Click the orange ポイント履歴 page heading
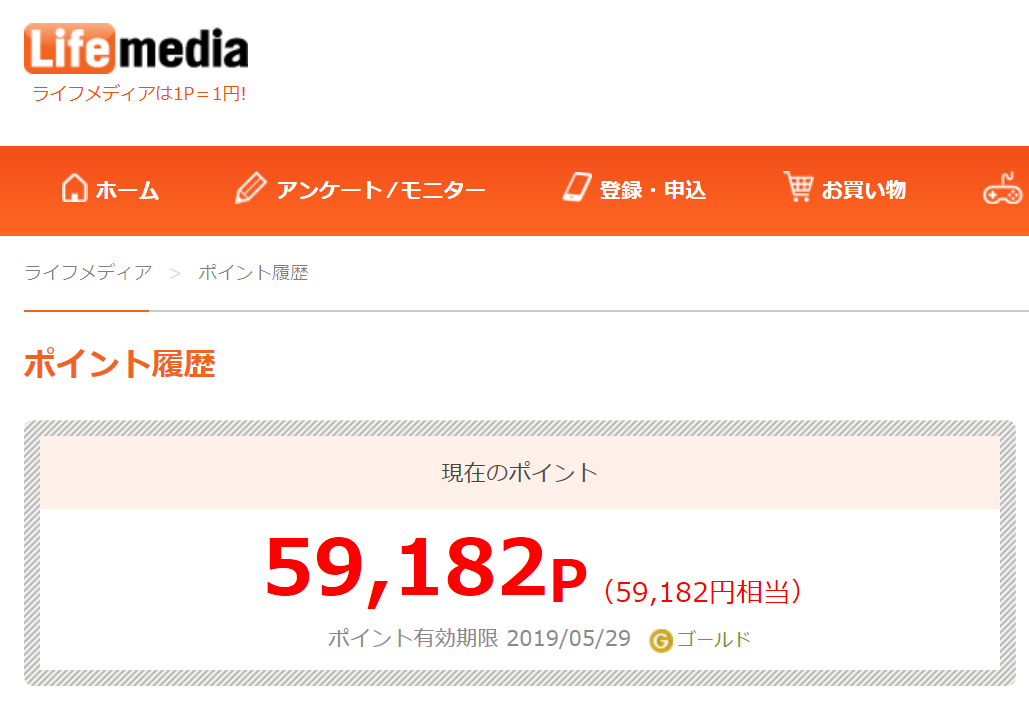 pyautogui.click(x=119, y=364)
